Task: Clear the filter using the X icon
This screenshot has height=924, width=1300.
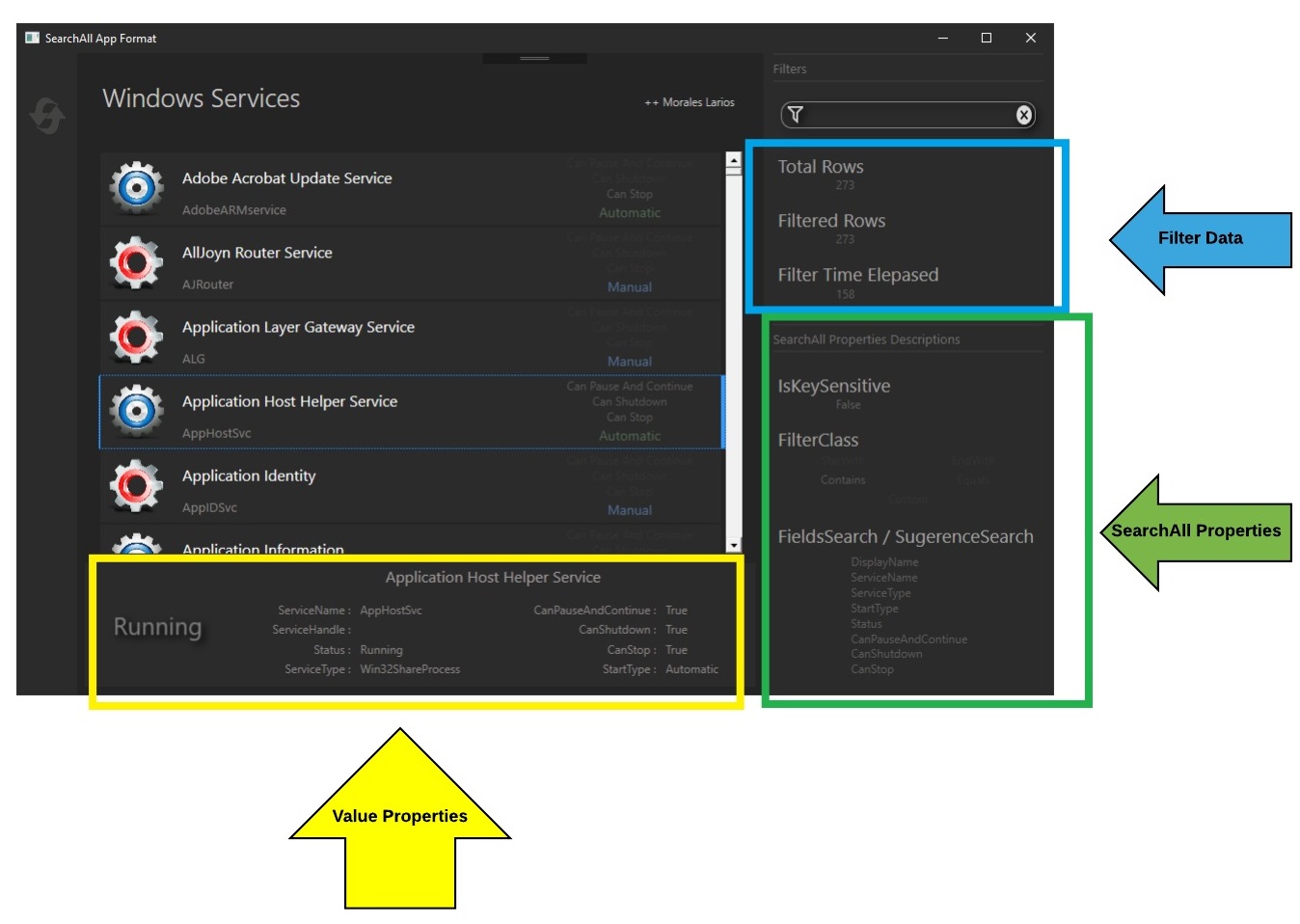Action: click(1022, 114)
